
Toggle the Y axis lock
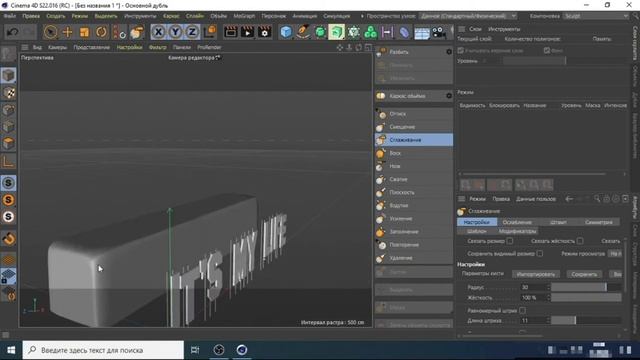pyautogui.click(x=176, y=32)
